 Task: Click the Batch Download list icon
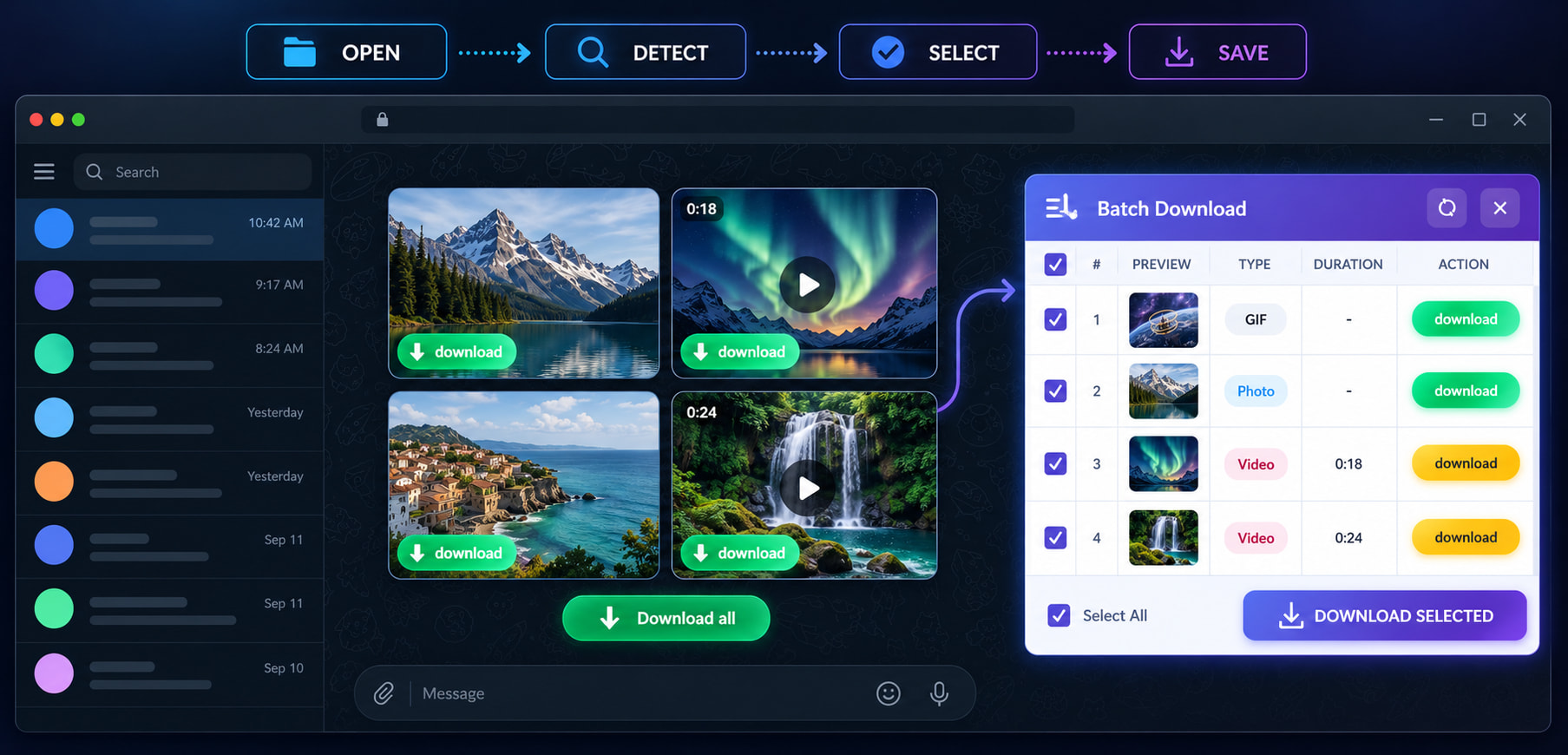1060,208
